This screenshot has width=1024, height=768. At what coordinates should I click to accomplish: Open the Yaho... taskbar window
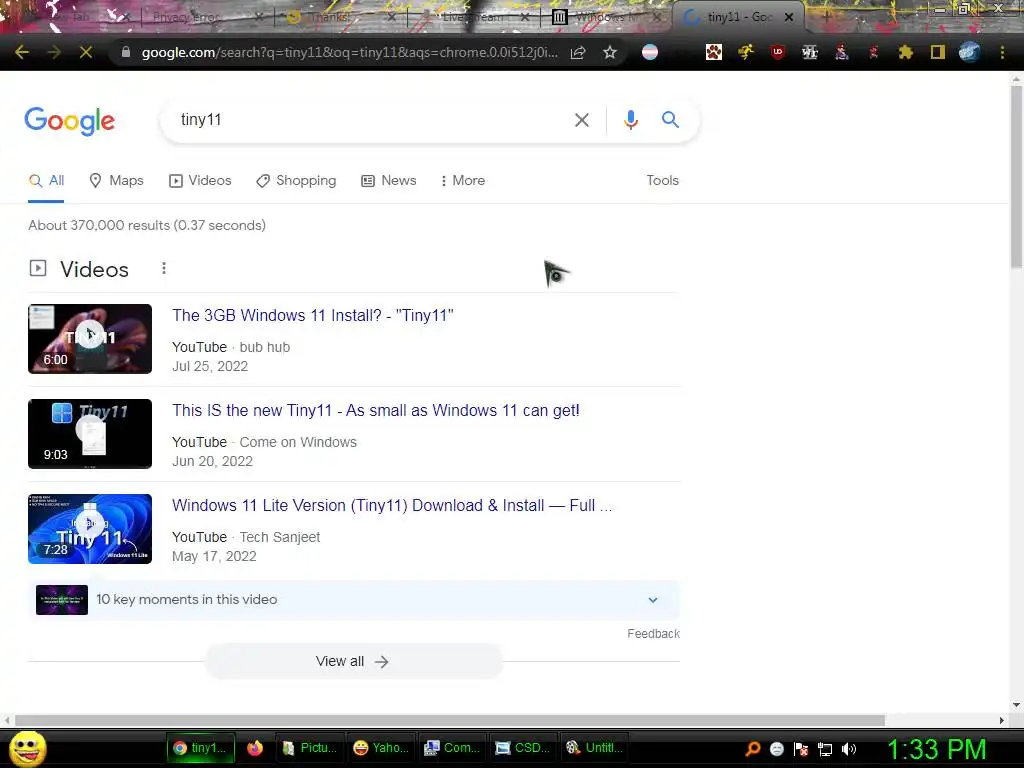[x=381, y=748]
